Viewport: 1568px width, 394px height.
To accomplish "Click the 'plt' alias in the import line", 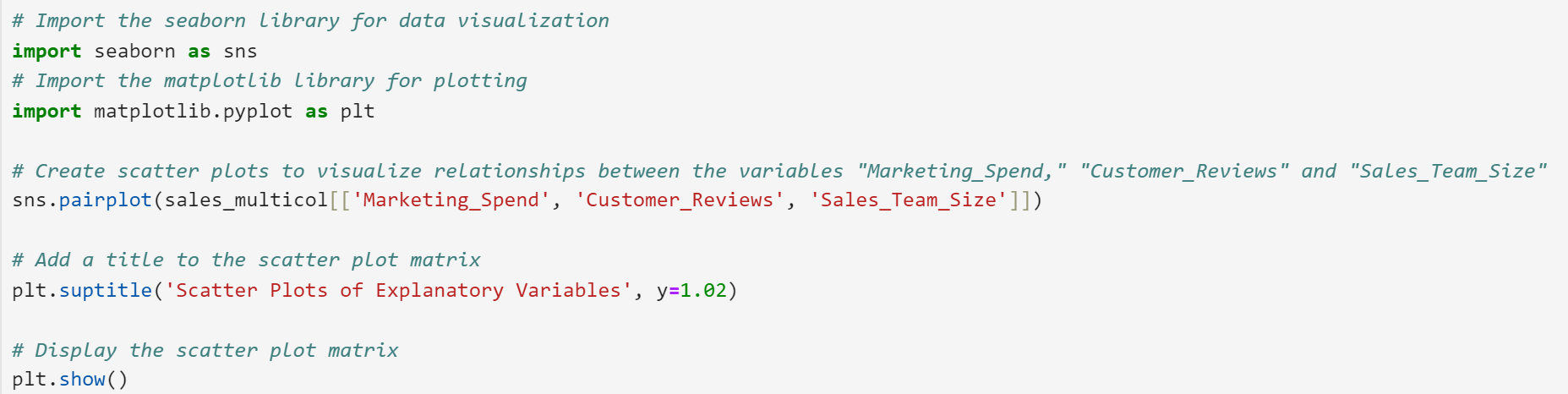I will (x=357, y=112).
